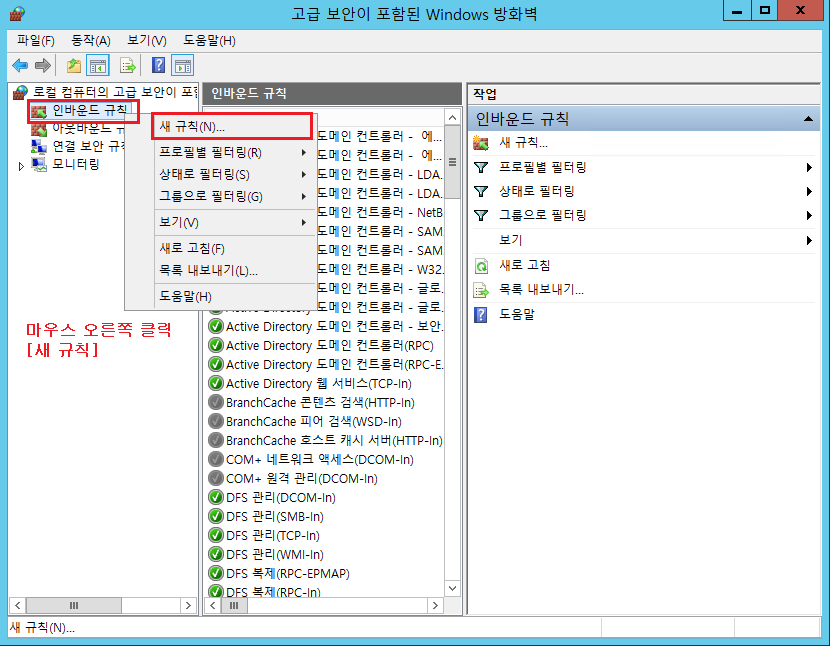Choose 새로 고침(F) from context menu

coord(233,248)
